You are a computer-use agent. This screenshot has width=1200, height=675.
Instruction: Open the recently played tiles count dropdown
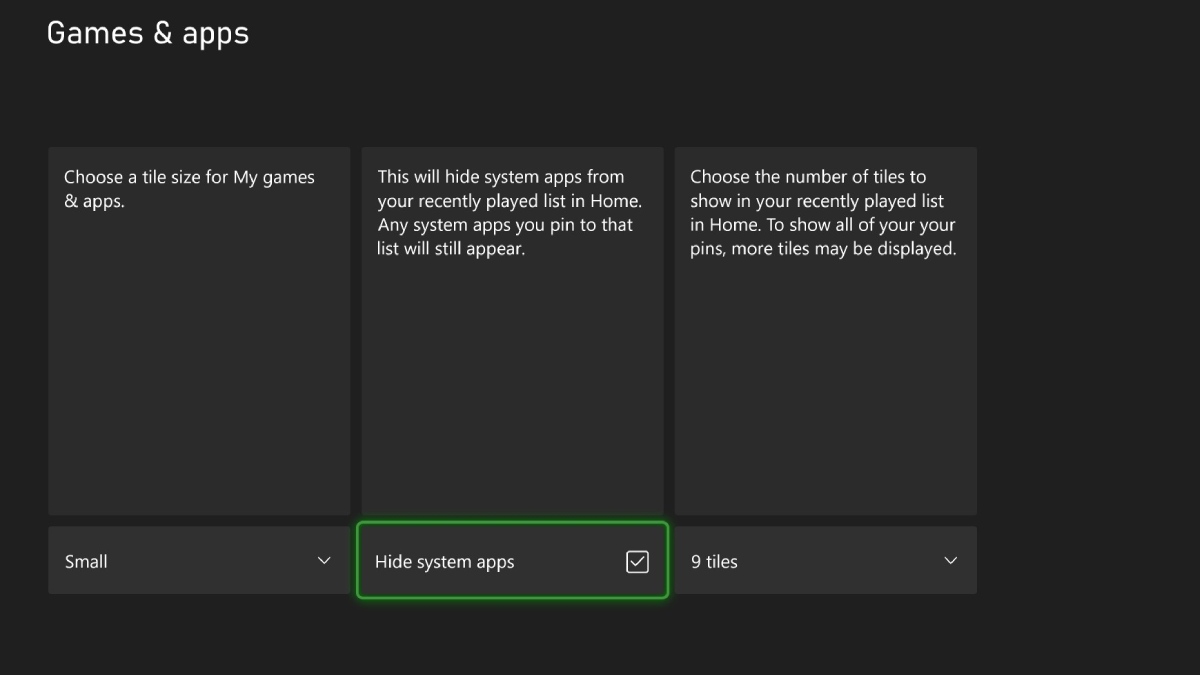[825, 561]
